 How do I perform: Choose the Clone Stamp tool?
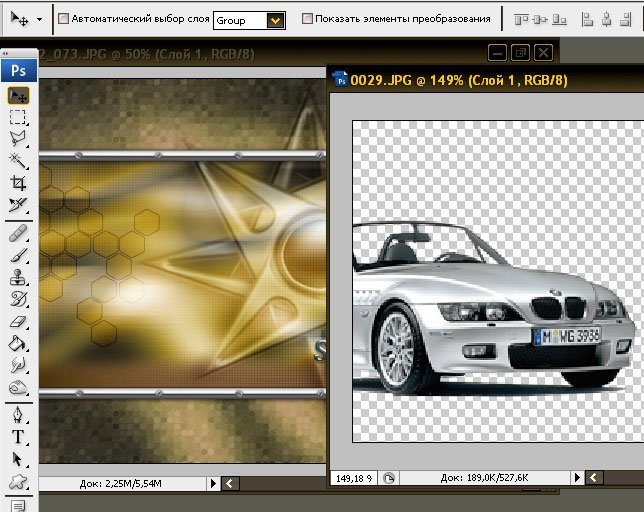(x=18, y=277)
